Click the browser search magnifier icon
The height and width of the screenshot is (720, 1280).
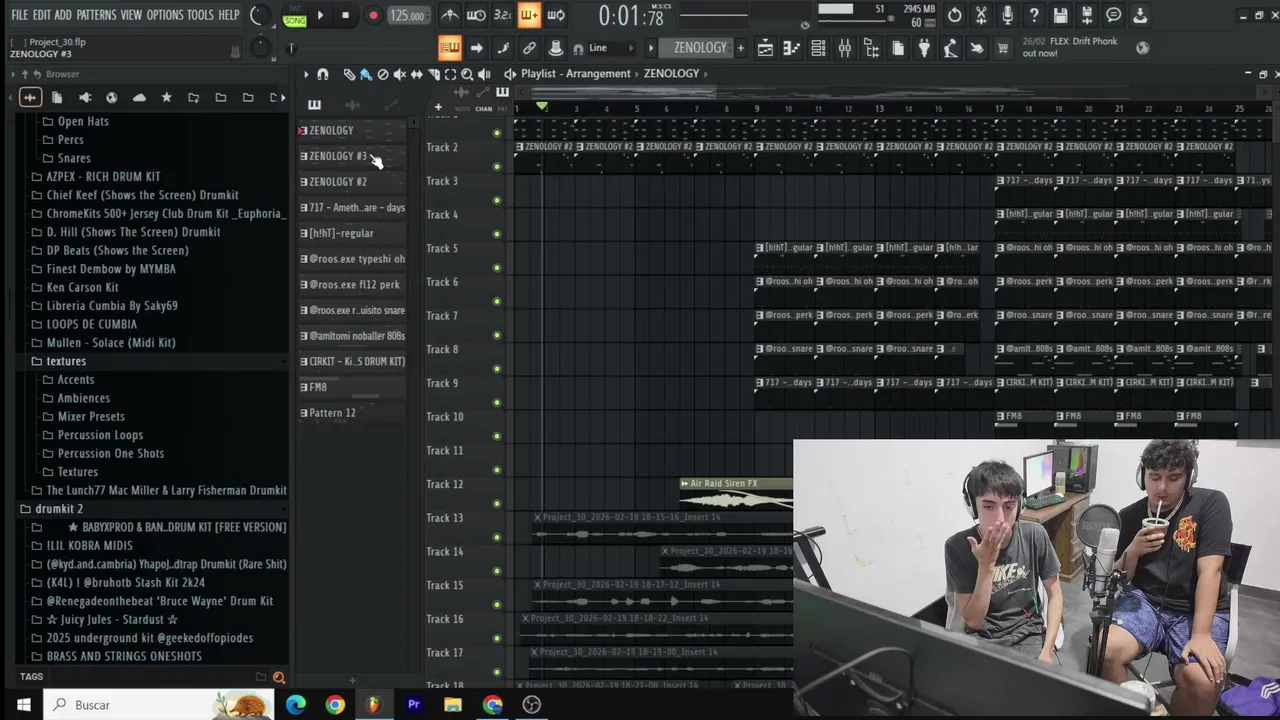pos(279,677)
